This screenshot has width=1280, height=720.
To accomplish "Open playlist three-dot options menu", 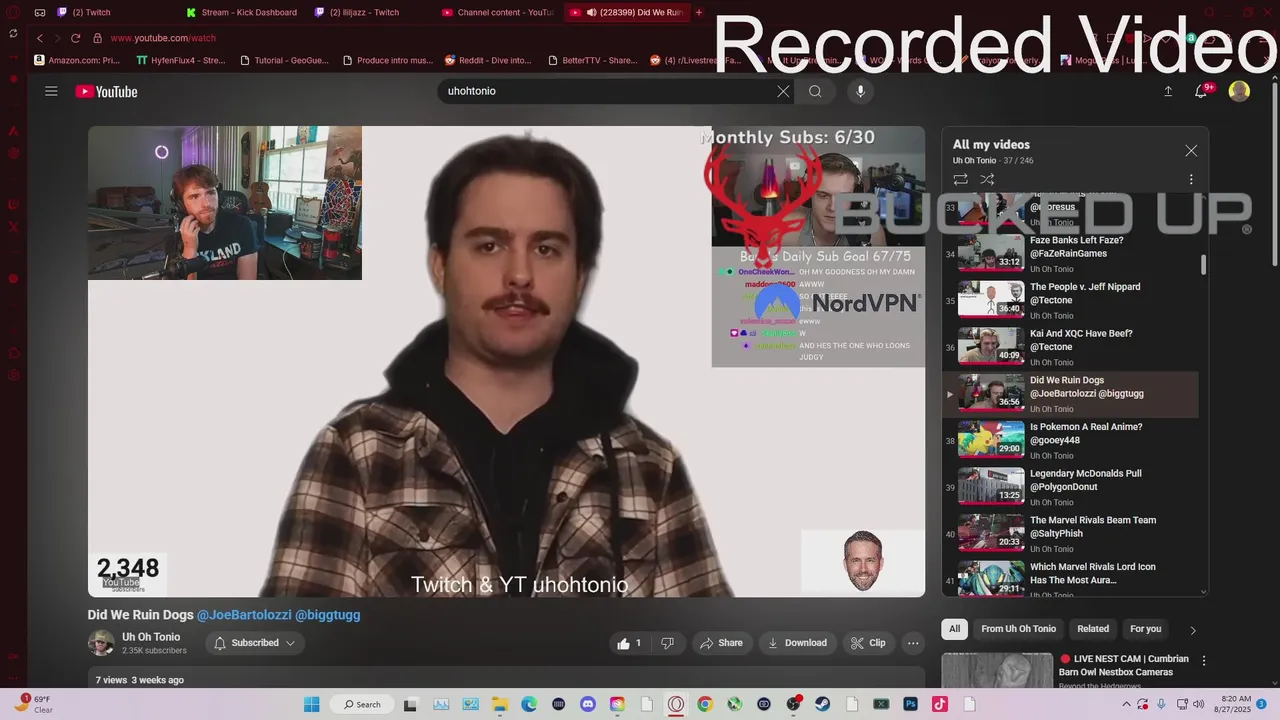I will [x=1191, y=179].
